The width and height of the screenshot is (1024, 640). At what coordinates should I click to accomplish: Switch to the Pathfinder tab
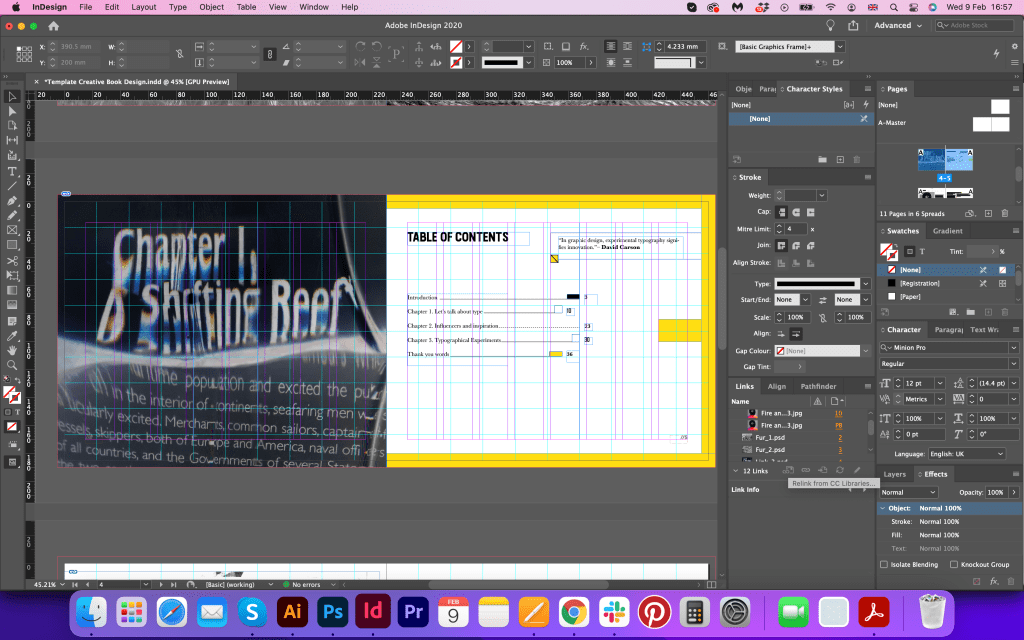[818, 386]
